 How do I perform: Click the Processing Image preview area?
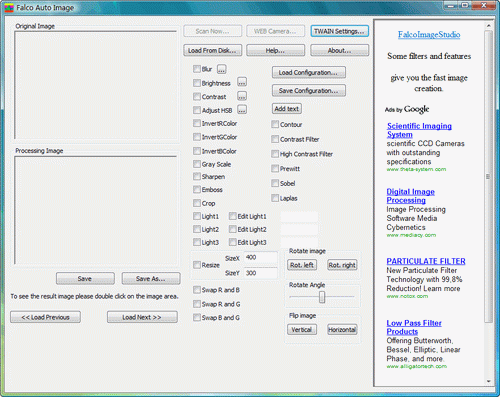[x=95, y=210]
